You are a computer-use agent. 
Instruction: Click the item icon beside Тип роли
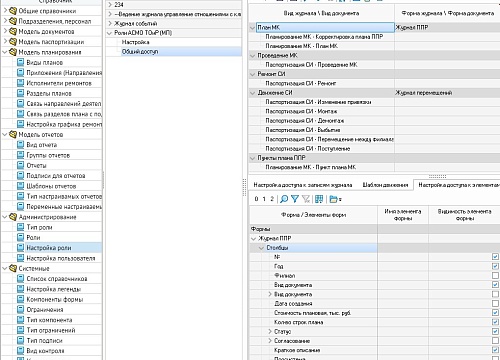point(21,227)
